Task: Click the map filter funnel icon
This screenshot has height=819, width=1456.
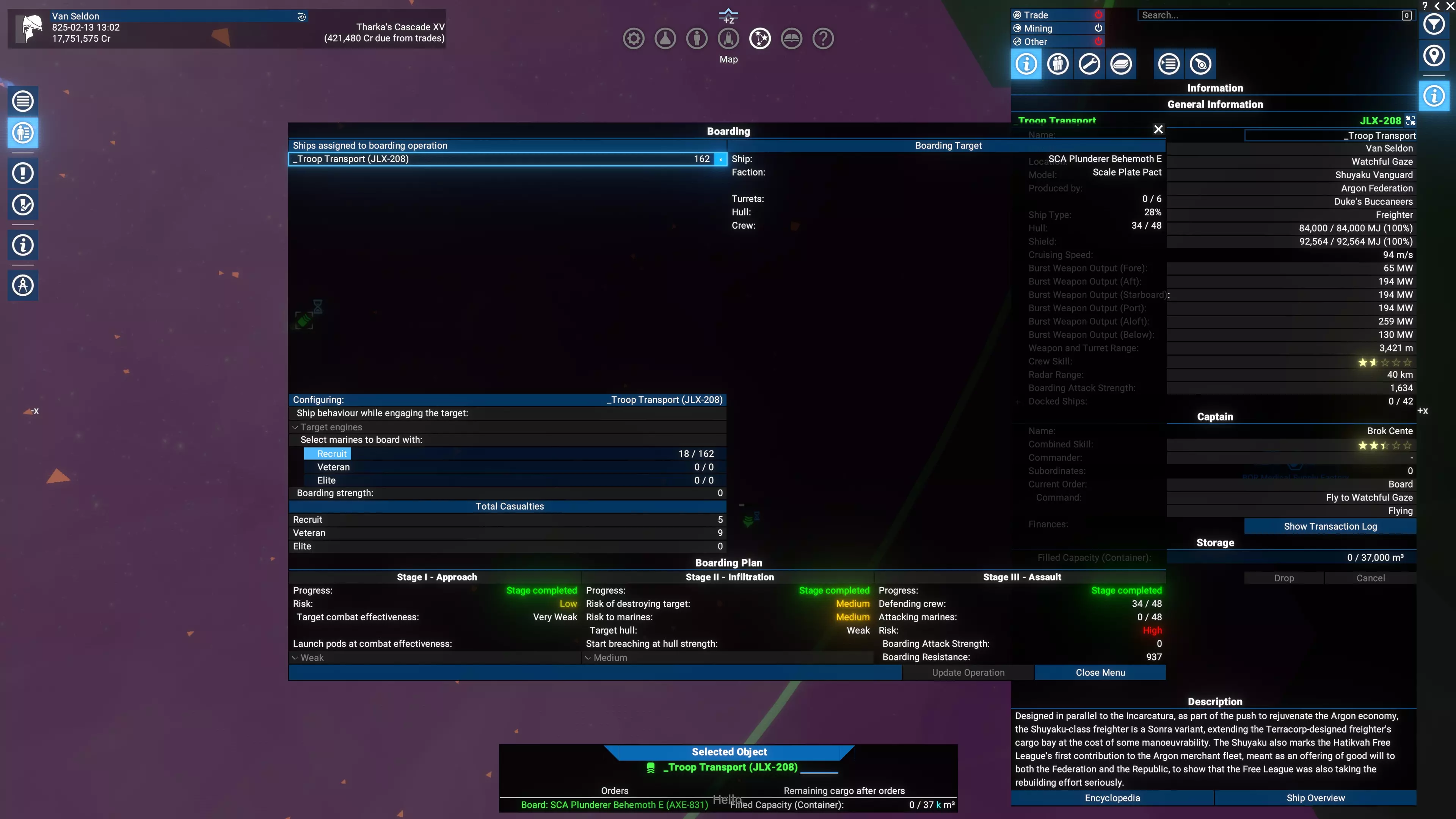Action: tap(1434, 24)
